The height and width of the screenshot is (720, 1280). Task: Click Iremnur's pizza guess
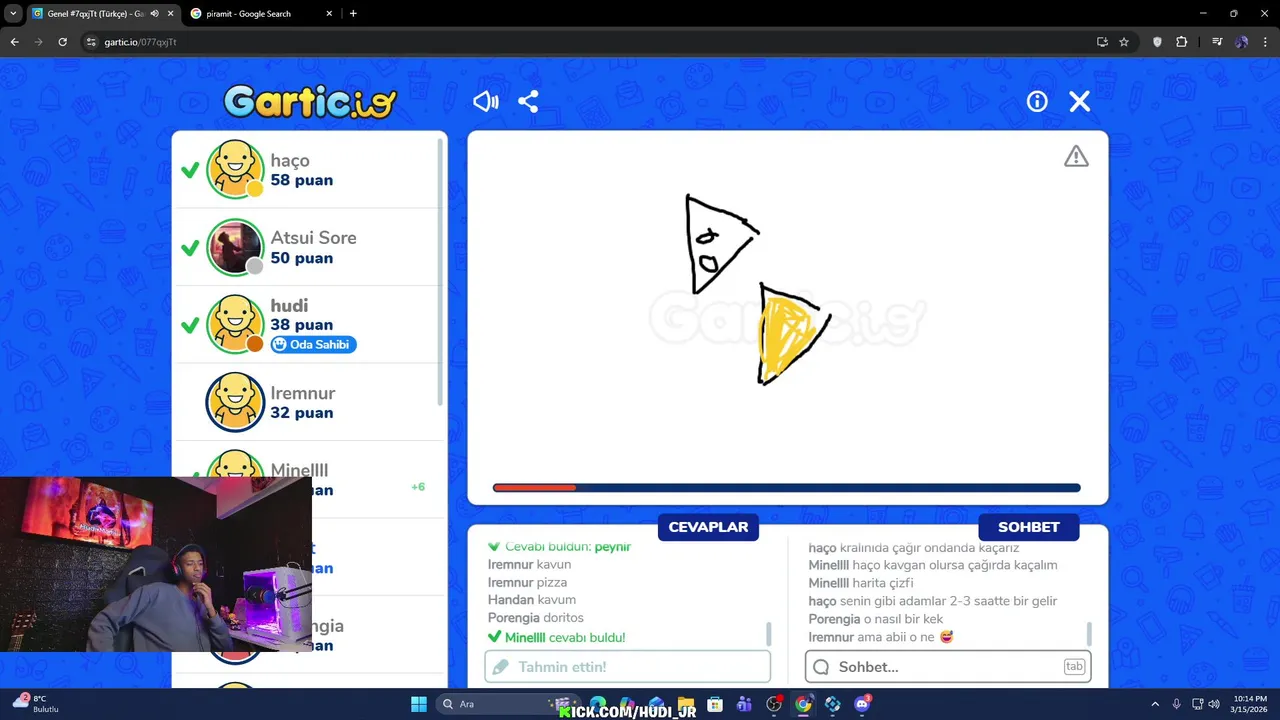(527, 582)
